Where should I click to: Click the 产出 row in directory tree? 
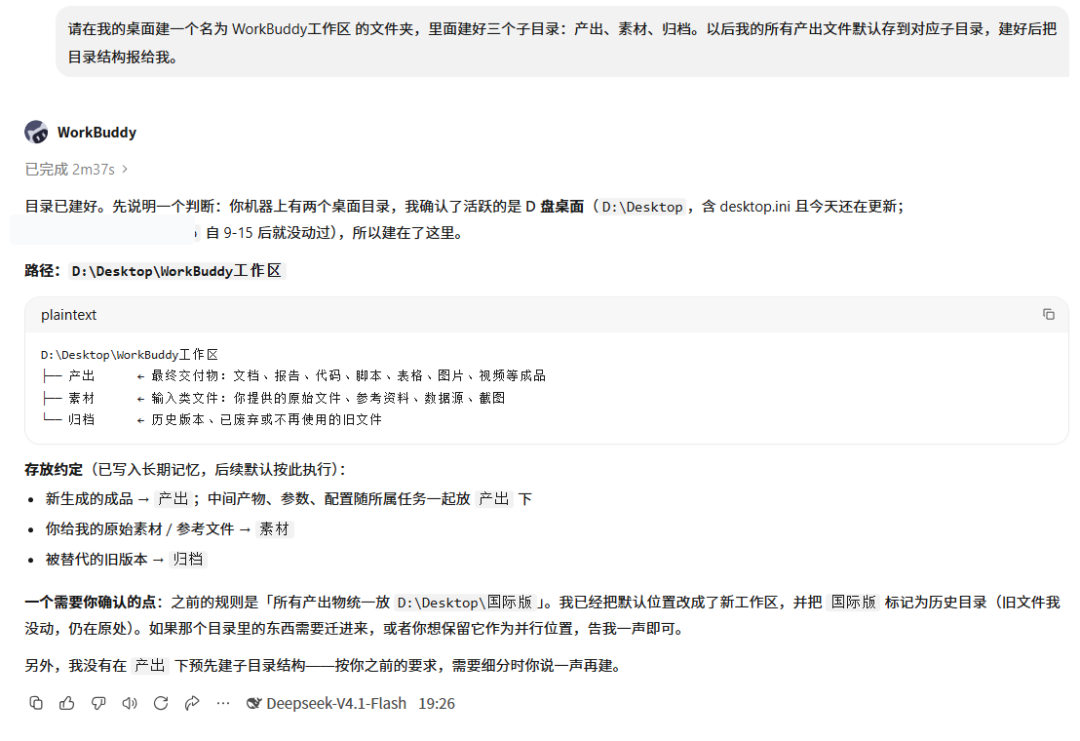point(293,375)
